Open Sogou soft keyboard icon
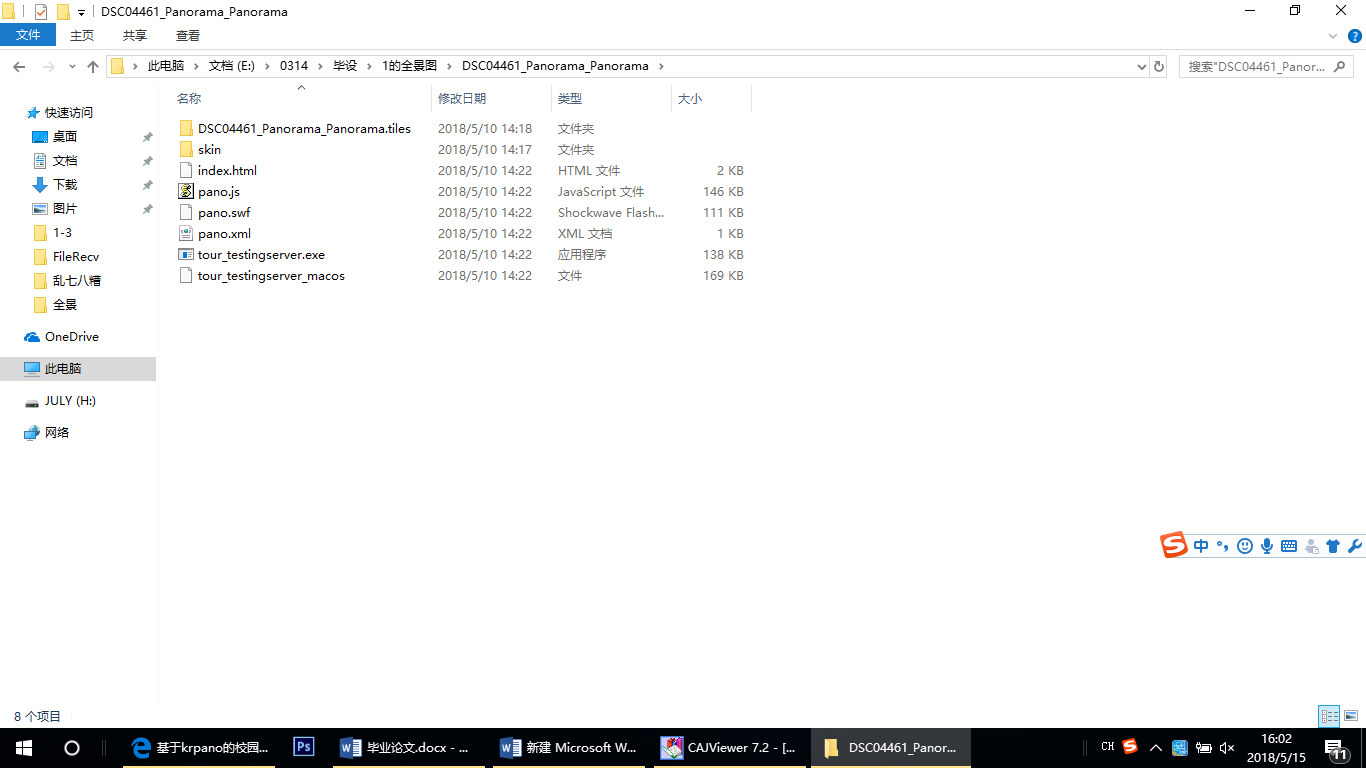 [x=1289, y=546]
